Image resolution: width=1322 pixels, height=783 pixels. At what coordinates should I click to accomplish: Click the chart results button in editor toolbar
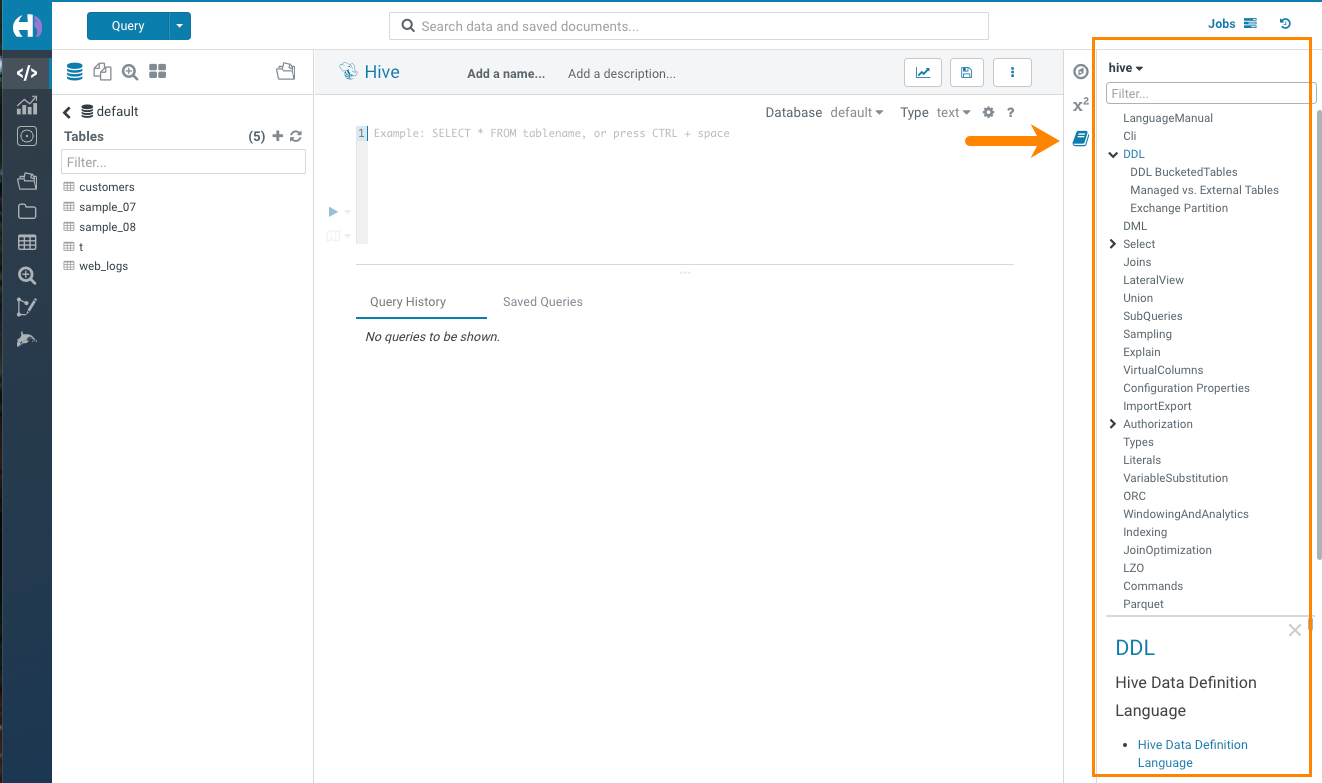[922, 73]
